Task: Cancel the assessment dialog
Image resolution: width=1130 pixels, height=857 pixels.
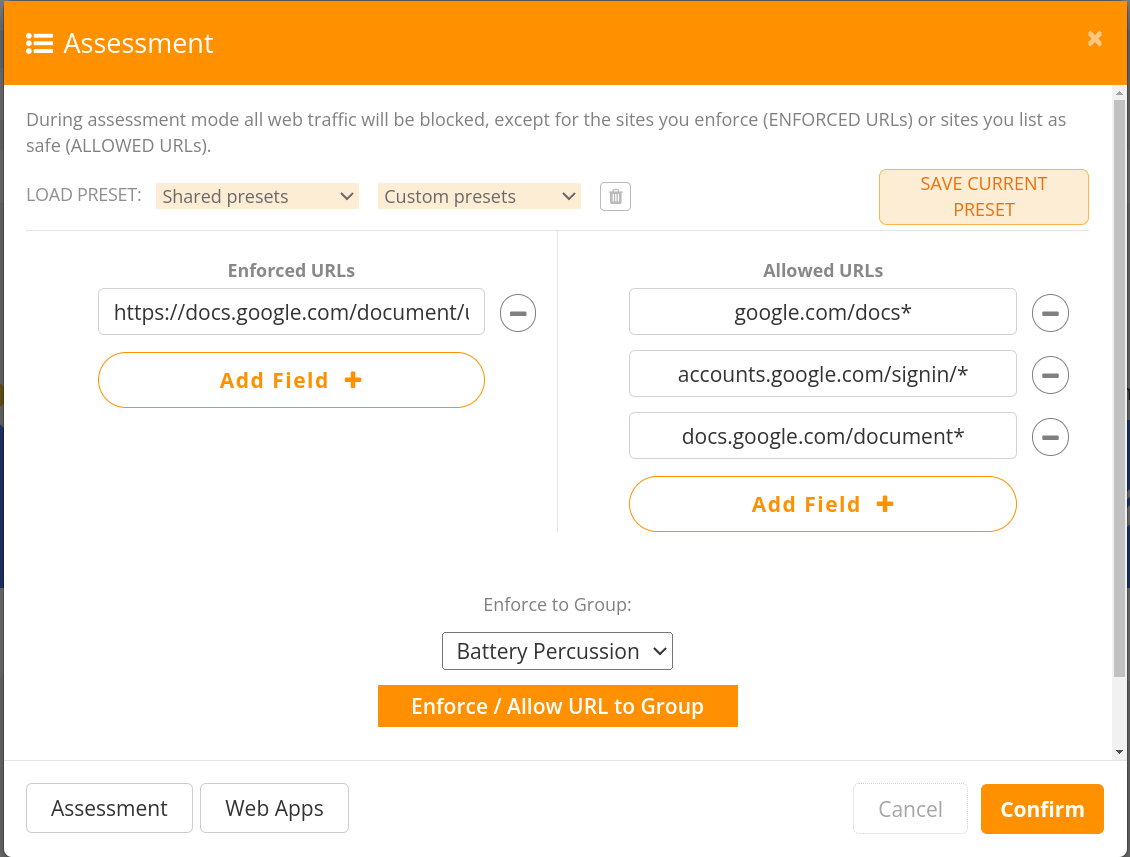Action: click(x=910, y=809)
